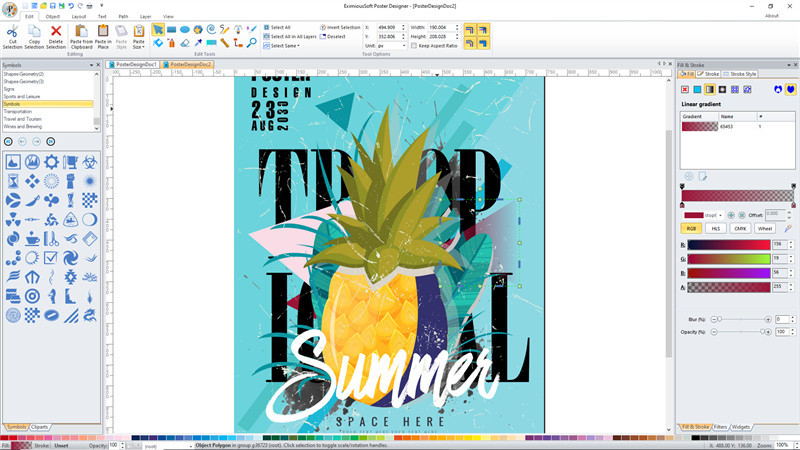Click the Undo icon in quick access toolbar
Viewport: 800px width, 450px height.
pos(71,6)
